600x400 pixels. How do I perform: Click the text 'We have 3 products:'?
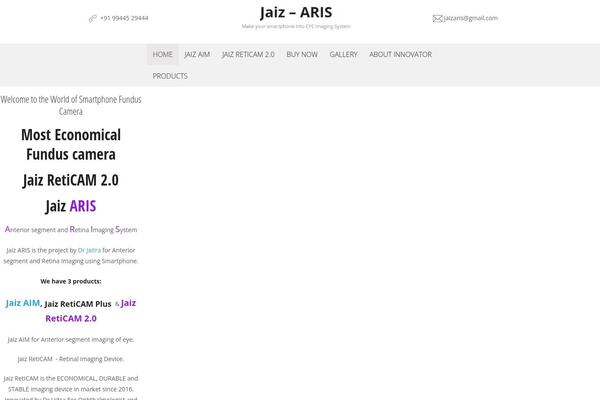pyautogui.click(x=71, y=281)
